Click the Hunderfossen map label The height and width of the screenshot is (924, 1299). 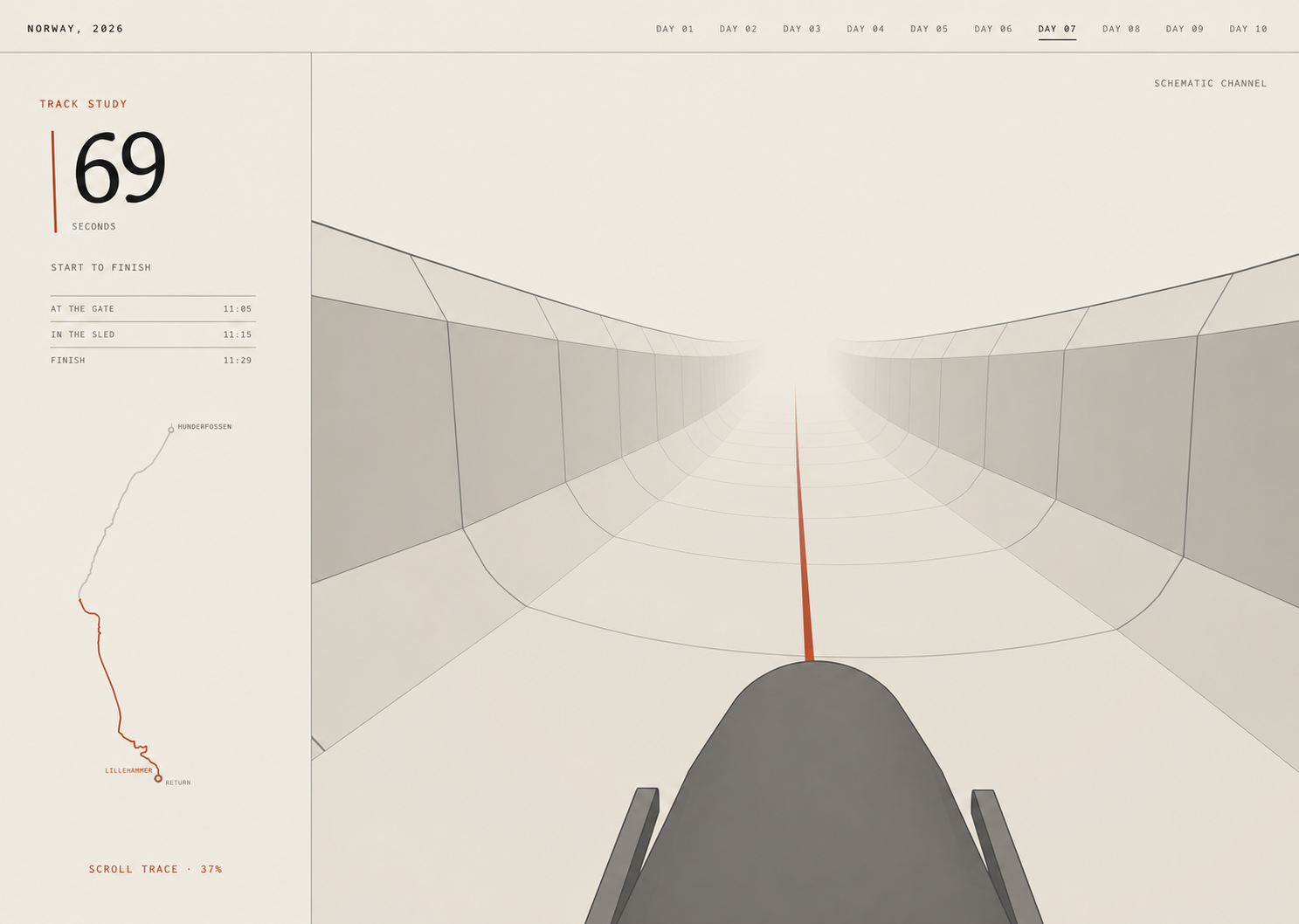(x=204, y=427)
